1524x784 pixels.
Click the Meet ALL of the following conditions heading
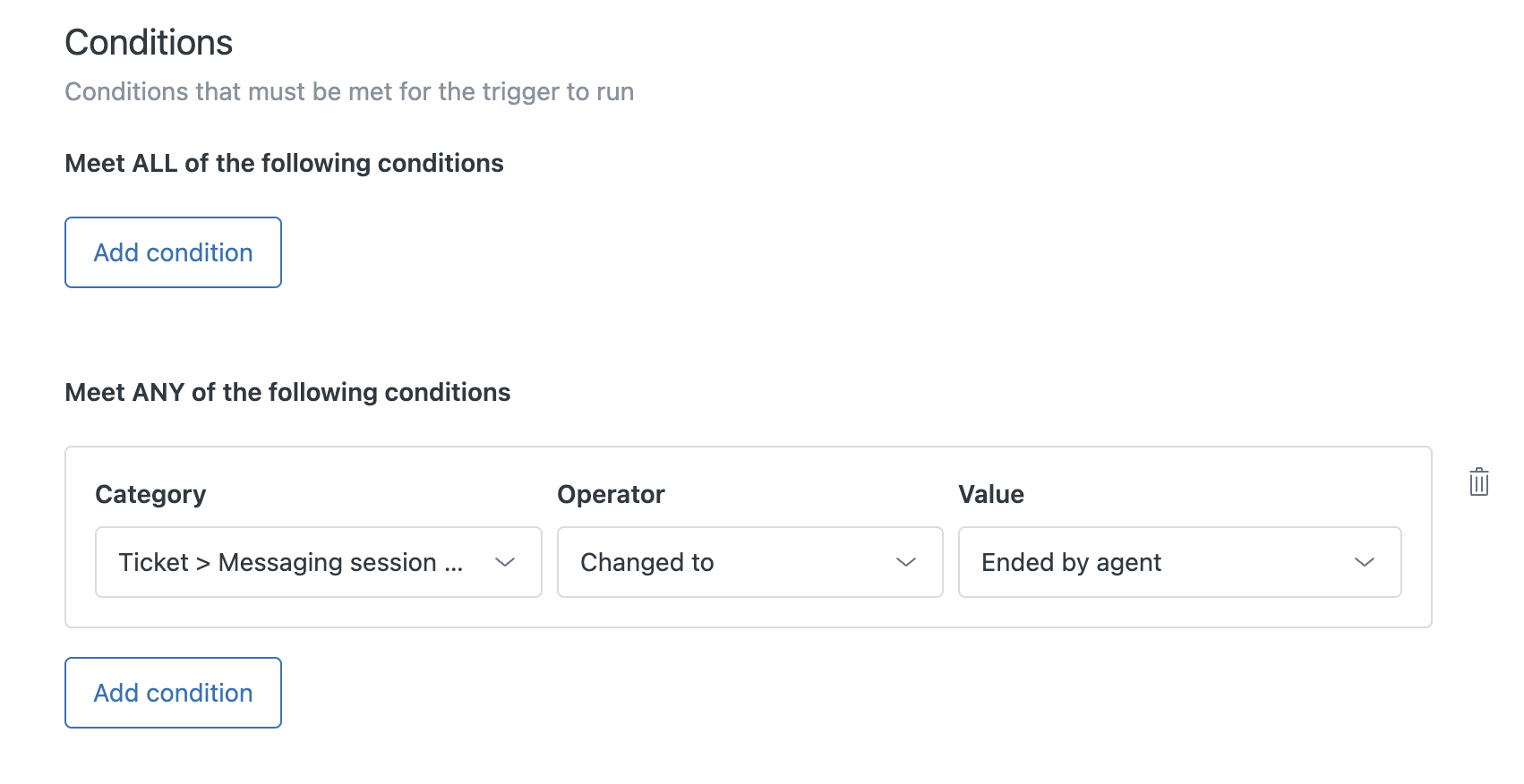[284, 163]
